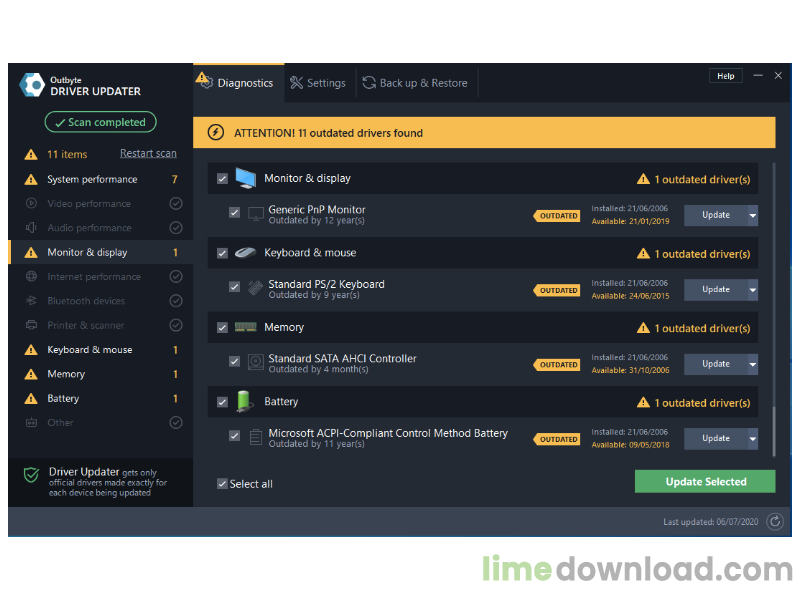Click Update Selected button
This screenshot has height=600, width=800.
pos(705,482)
